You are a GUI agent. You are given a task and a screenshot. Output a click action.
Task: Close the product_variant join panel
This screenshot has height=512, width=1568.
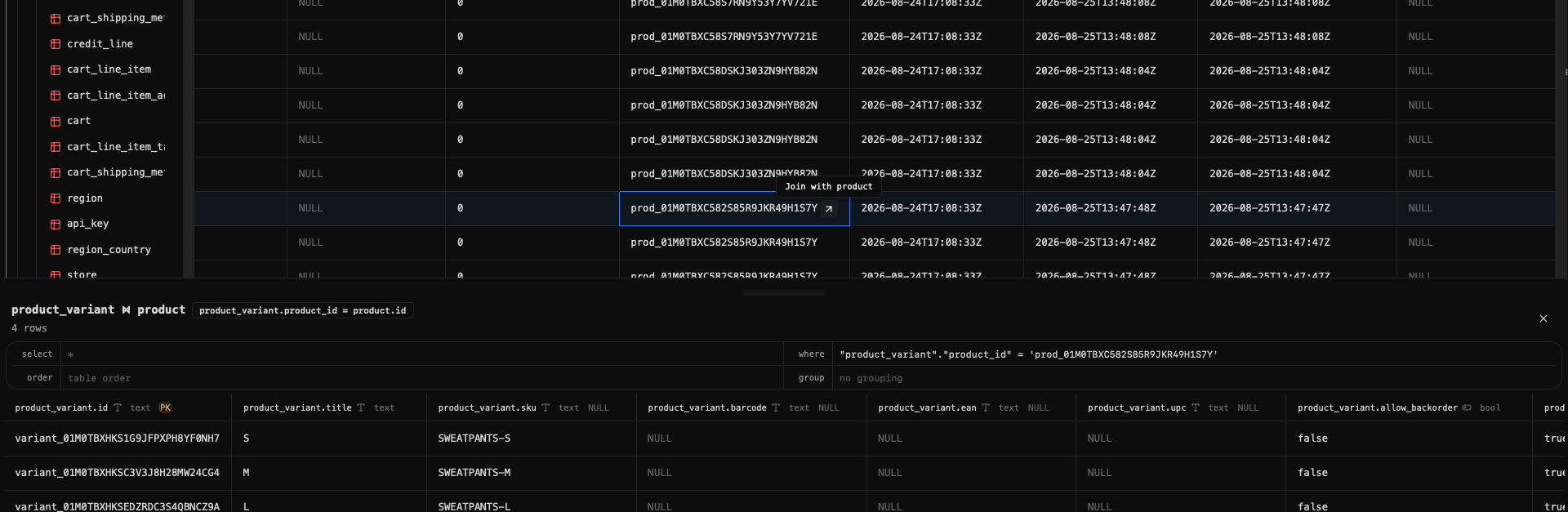pos(1543,318)
